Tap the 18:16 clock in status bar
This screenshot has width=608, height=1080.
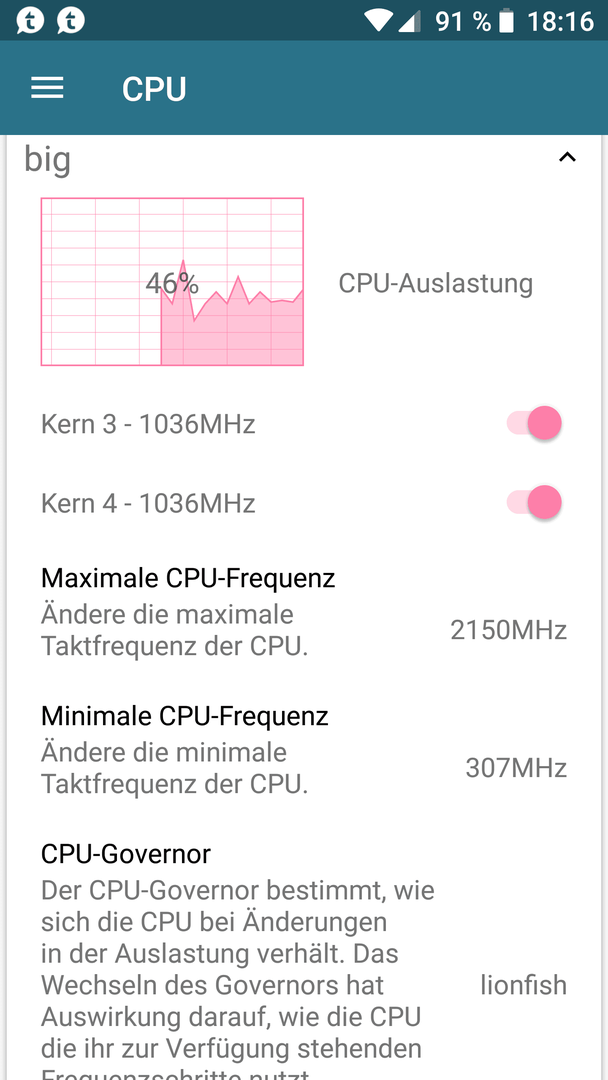560,21
